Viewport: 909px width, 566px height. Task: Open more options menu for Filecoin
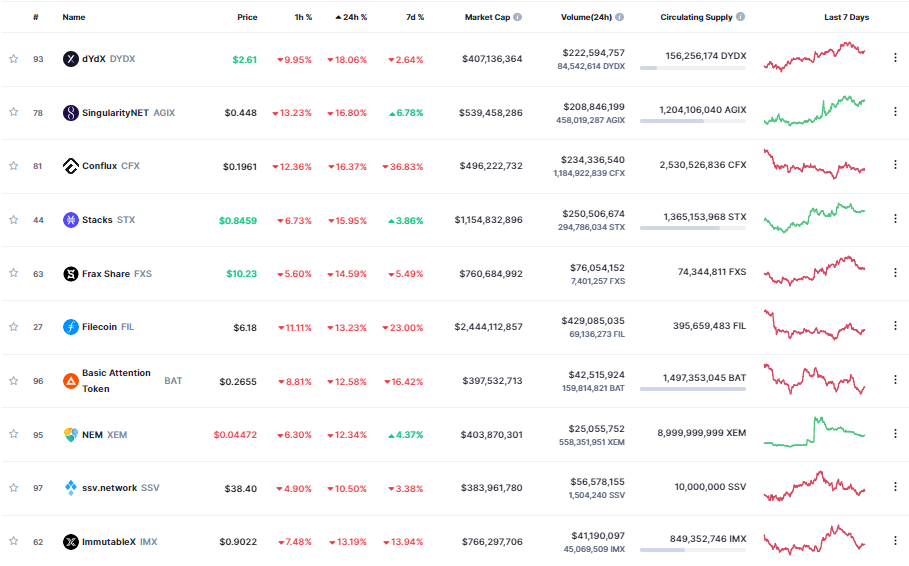coord(895,326)
